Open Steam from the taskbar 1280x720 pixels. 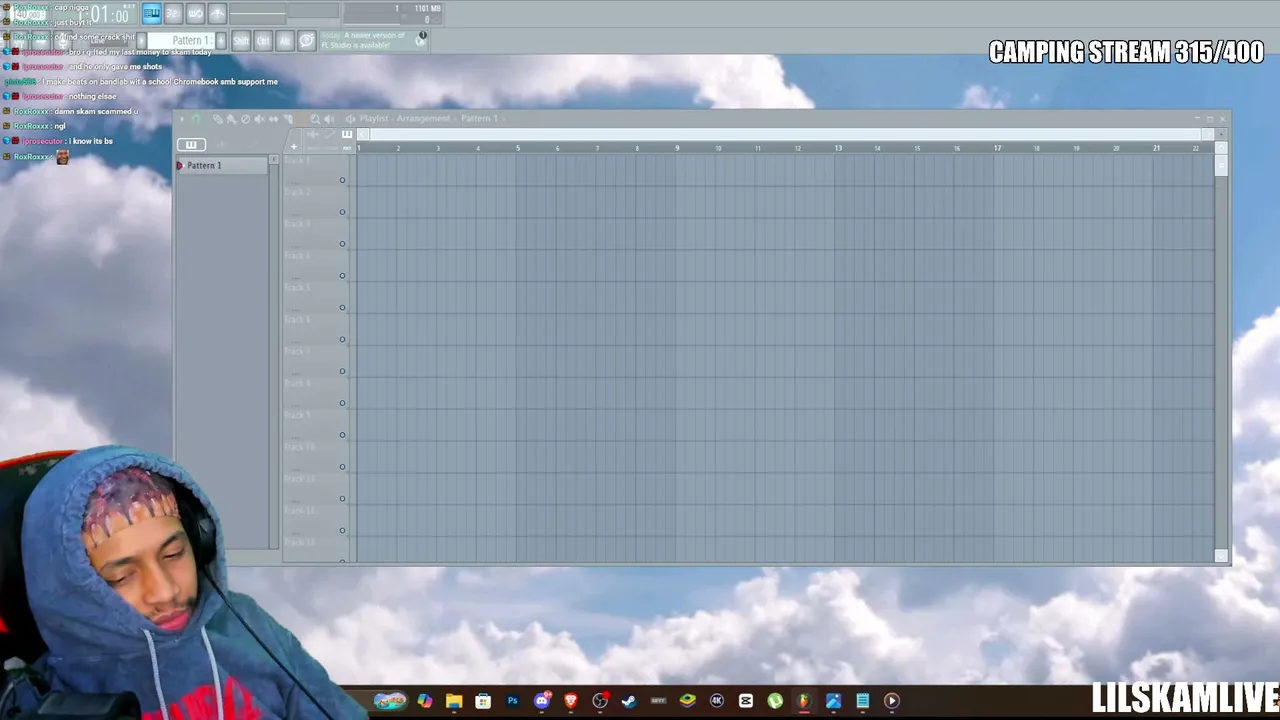629,701
